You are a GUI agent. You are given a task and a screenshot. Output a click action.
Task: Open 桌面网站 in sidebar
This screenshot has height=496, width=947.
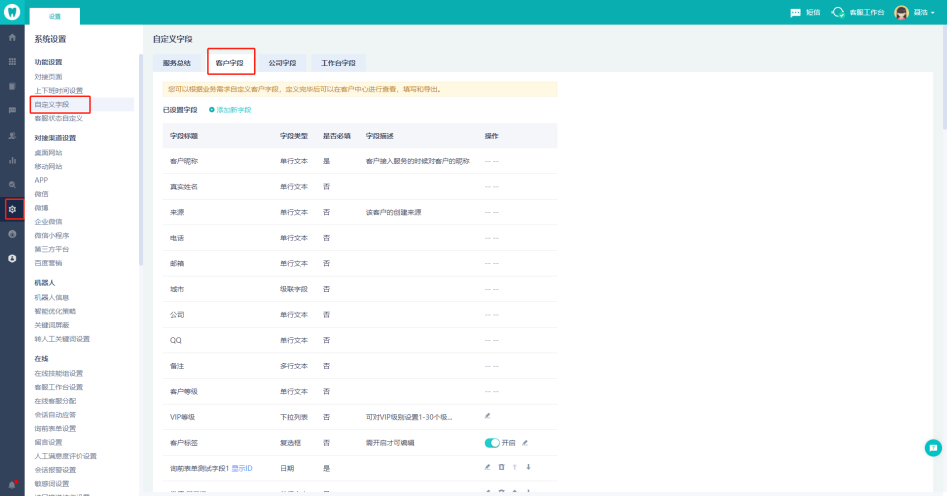[48, 153]
